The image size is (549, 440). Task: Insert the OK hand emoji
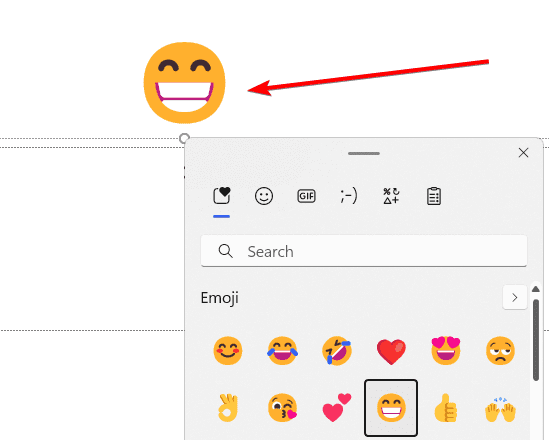click(228, 408)
